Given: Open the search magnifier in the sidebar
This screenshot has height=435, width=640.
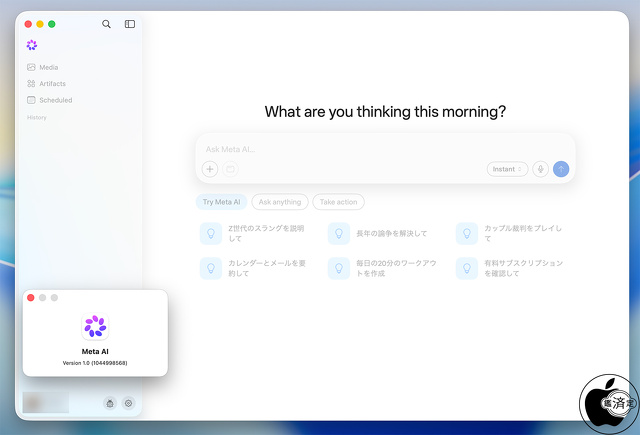Looking at the screenshot, I should pos(106,24).
